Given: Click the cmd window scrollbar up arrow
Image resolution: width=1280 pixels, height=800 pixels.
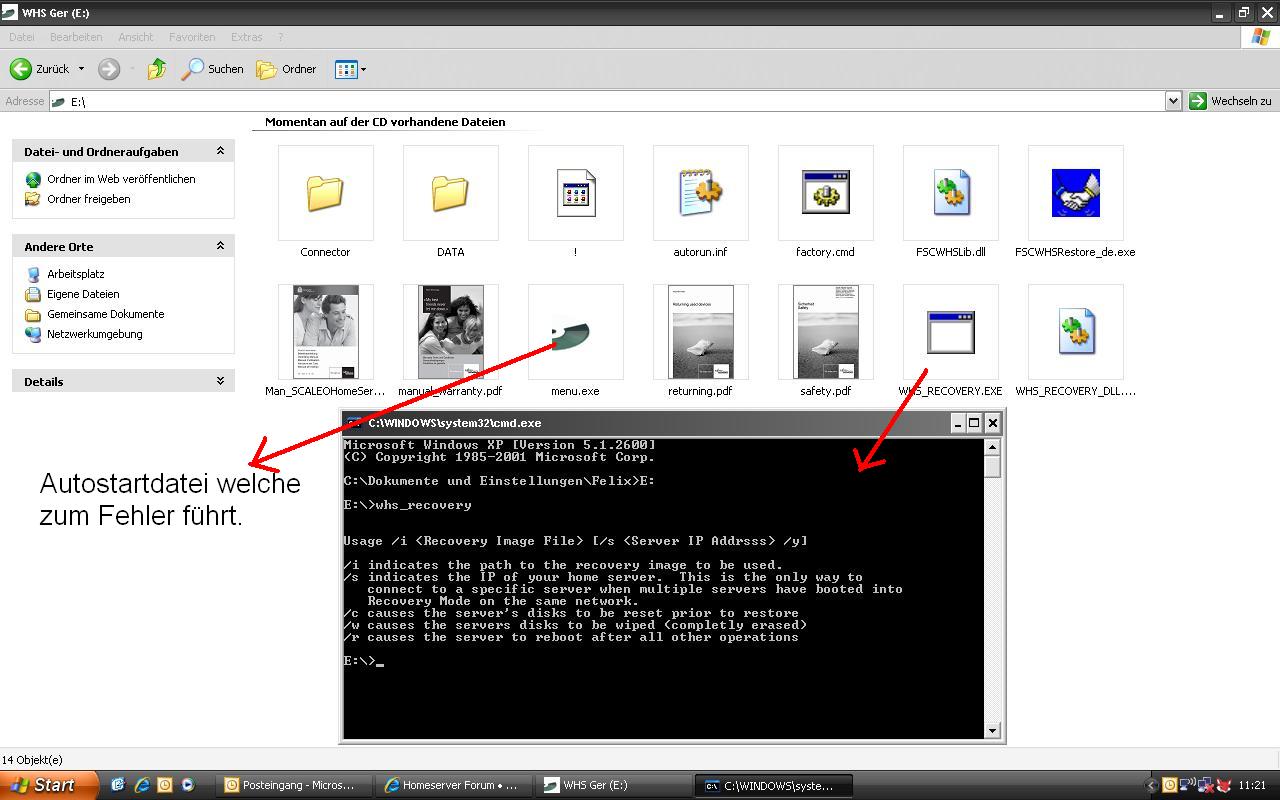Looking at the screenshot, I should click(x=992, y=447).
